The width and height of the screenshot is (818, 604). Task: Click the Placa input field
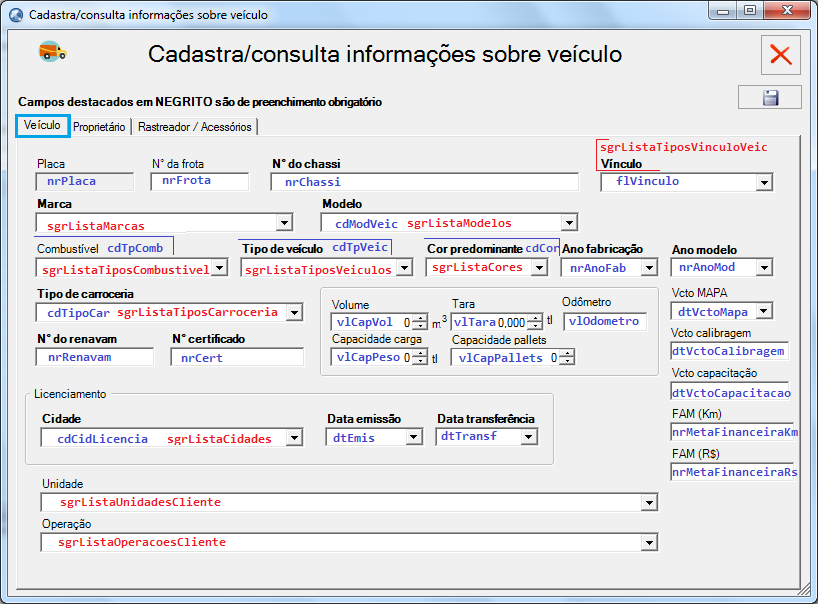[85, 182]
